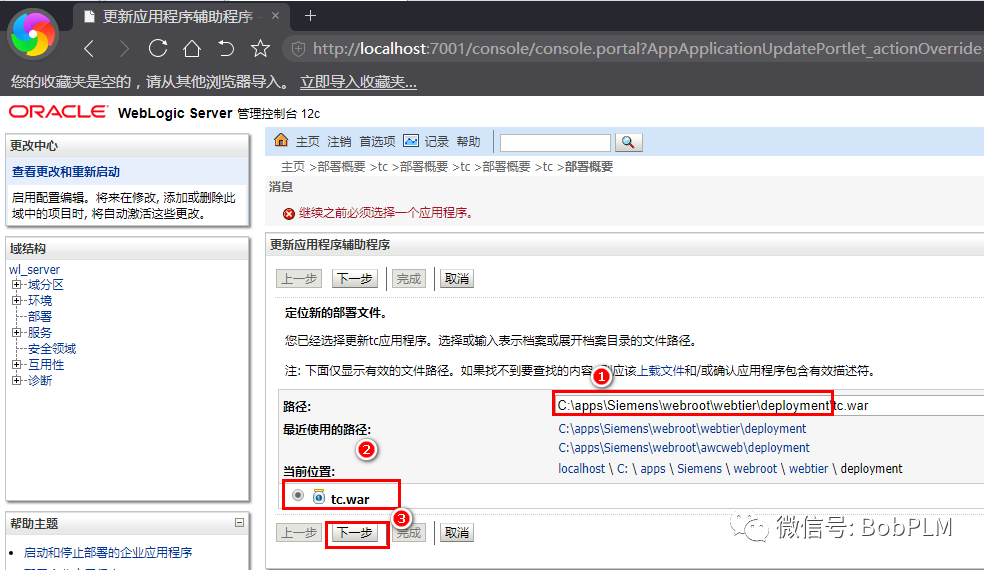
Task: Click 诊断 tree link
Action: [40, 380]
